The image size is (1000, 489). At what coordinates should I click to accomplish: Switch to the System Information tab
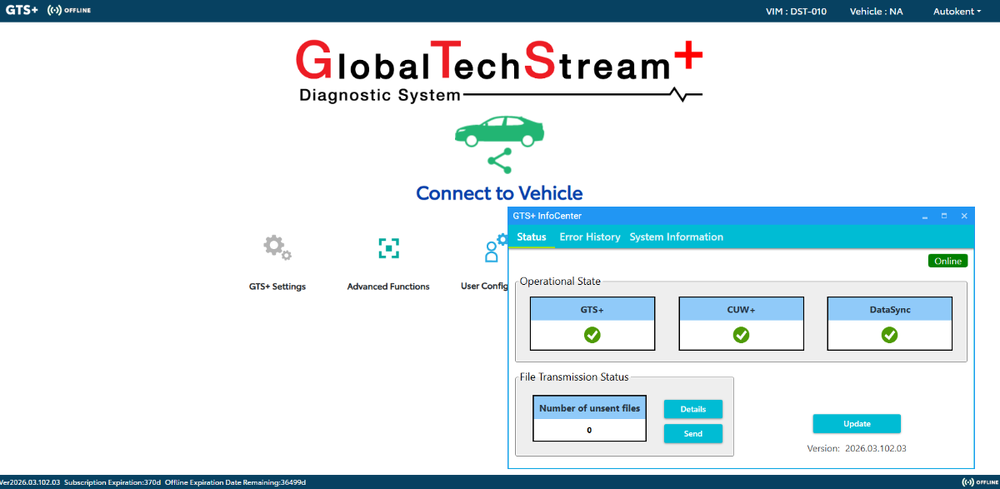676,237
